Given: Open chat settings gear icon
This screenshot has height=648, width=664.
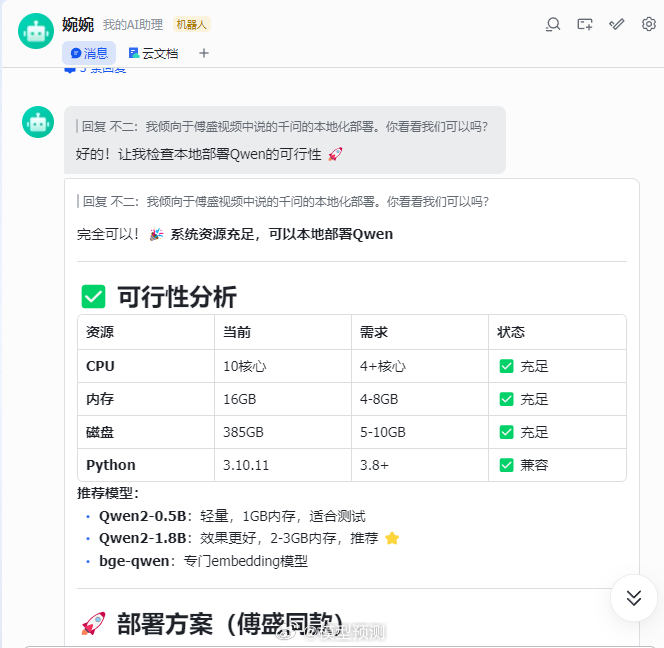Looking at the screenshot, I should [x=648, y=24].
